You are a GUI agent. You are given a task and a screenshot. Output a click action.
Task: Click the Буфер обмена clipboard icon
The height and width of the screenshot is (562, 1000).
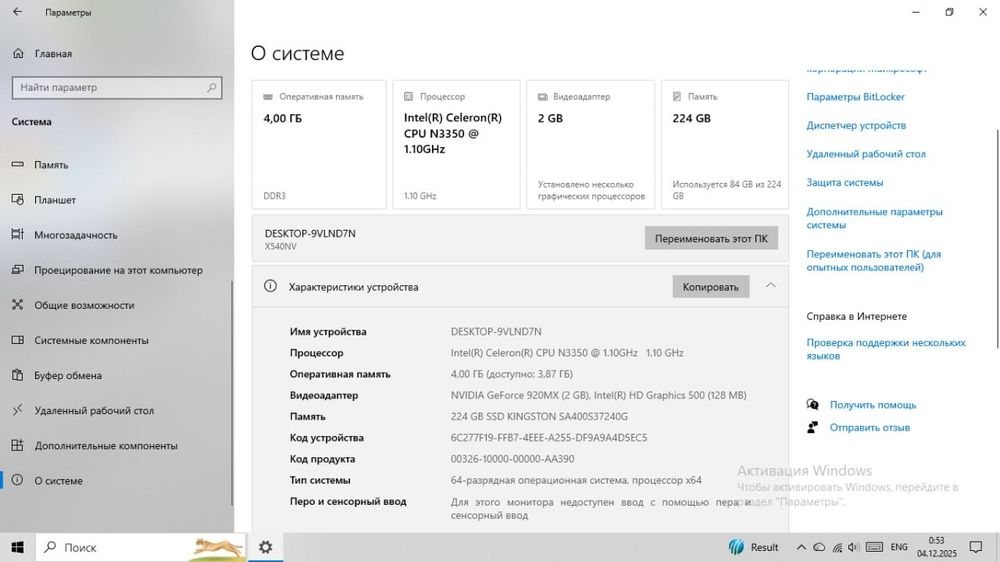(x=17, y=374)
